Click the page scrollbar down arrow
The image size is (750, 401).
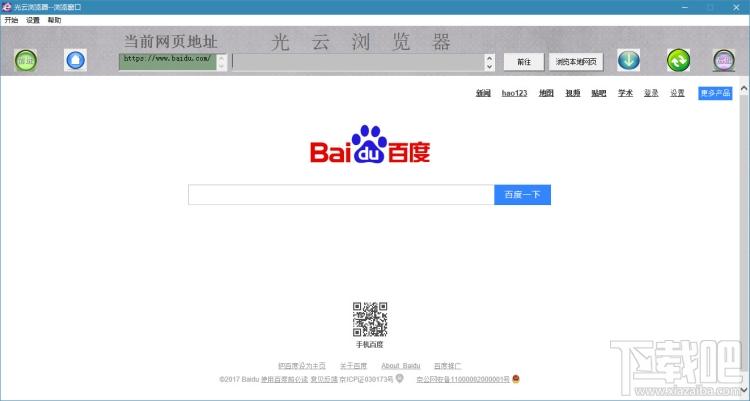(x=744, y=390)
